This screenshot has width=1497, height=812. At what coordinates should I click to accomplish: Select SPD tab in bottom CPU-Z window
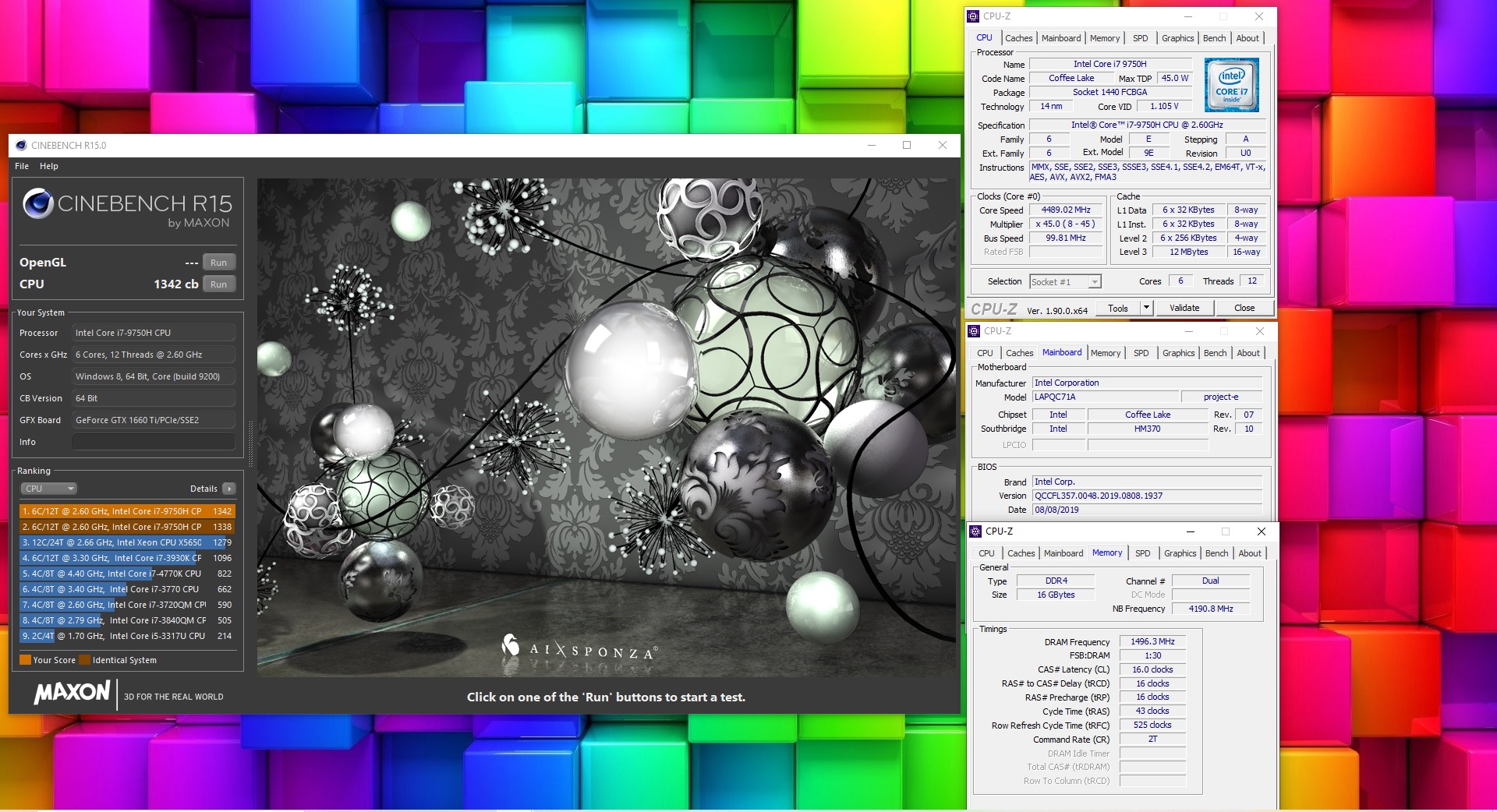pos(1143,553)
